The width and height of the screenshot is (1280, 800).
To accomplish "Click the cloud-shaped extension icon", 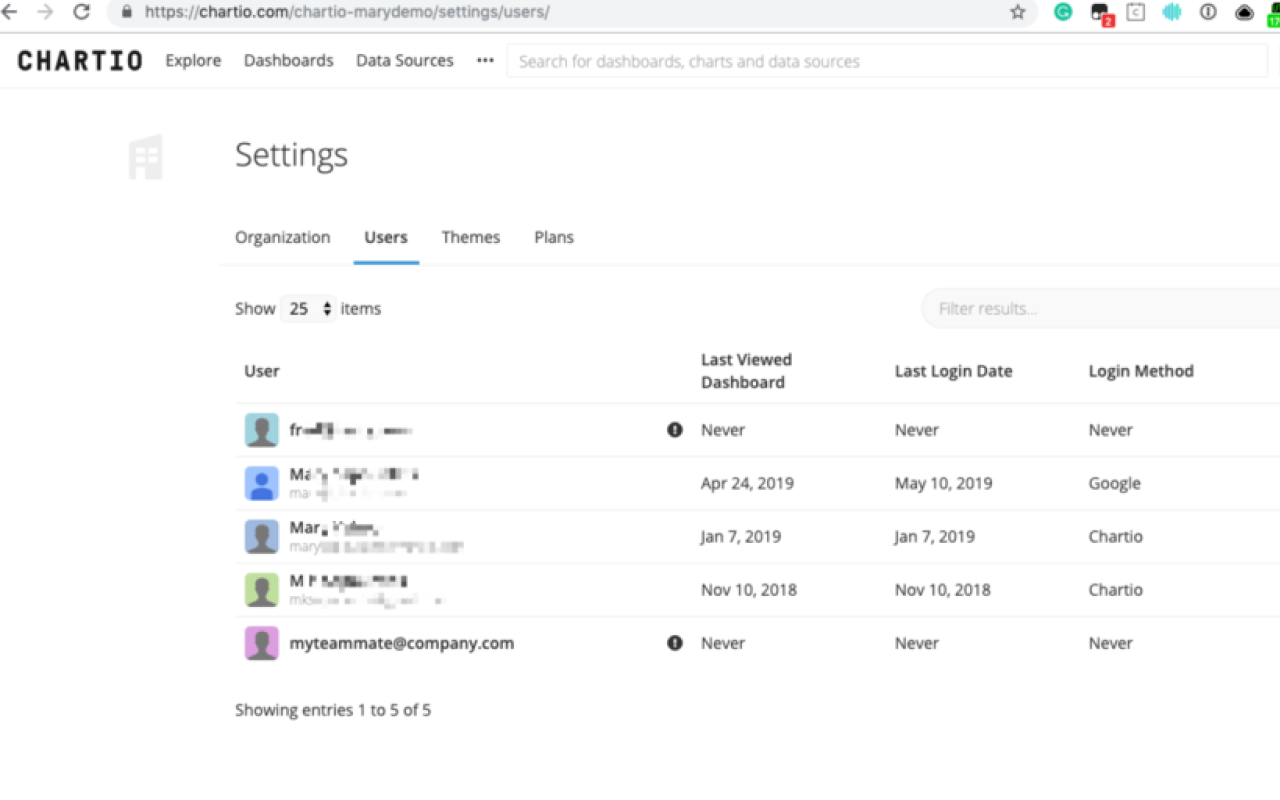I will pyautogui.click(x=1243, y=12).
